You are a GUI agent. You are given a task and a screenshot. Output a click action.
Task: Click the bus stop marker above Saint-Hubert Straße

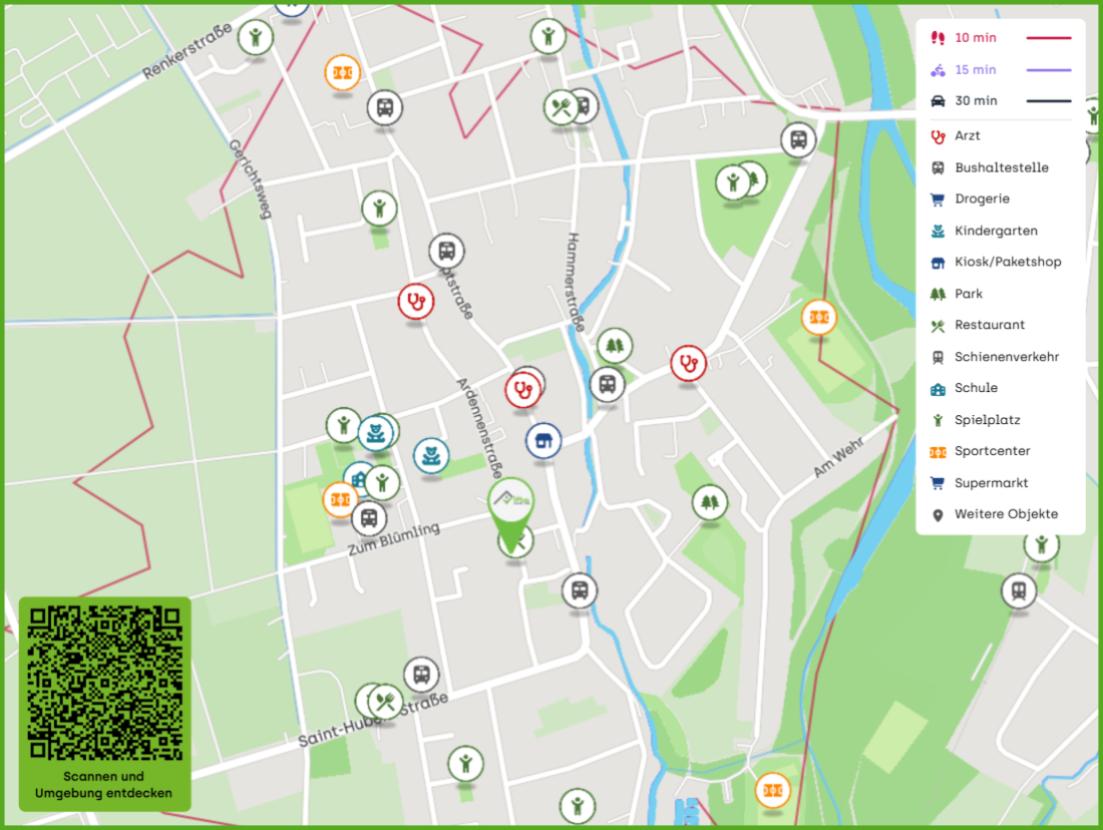pyautogui.click(x=421, y=674)
